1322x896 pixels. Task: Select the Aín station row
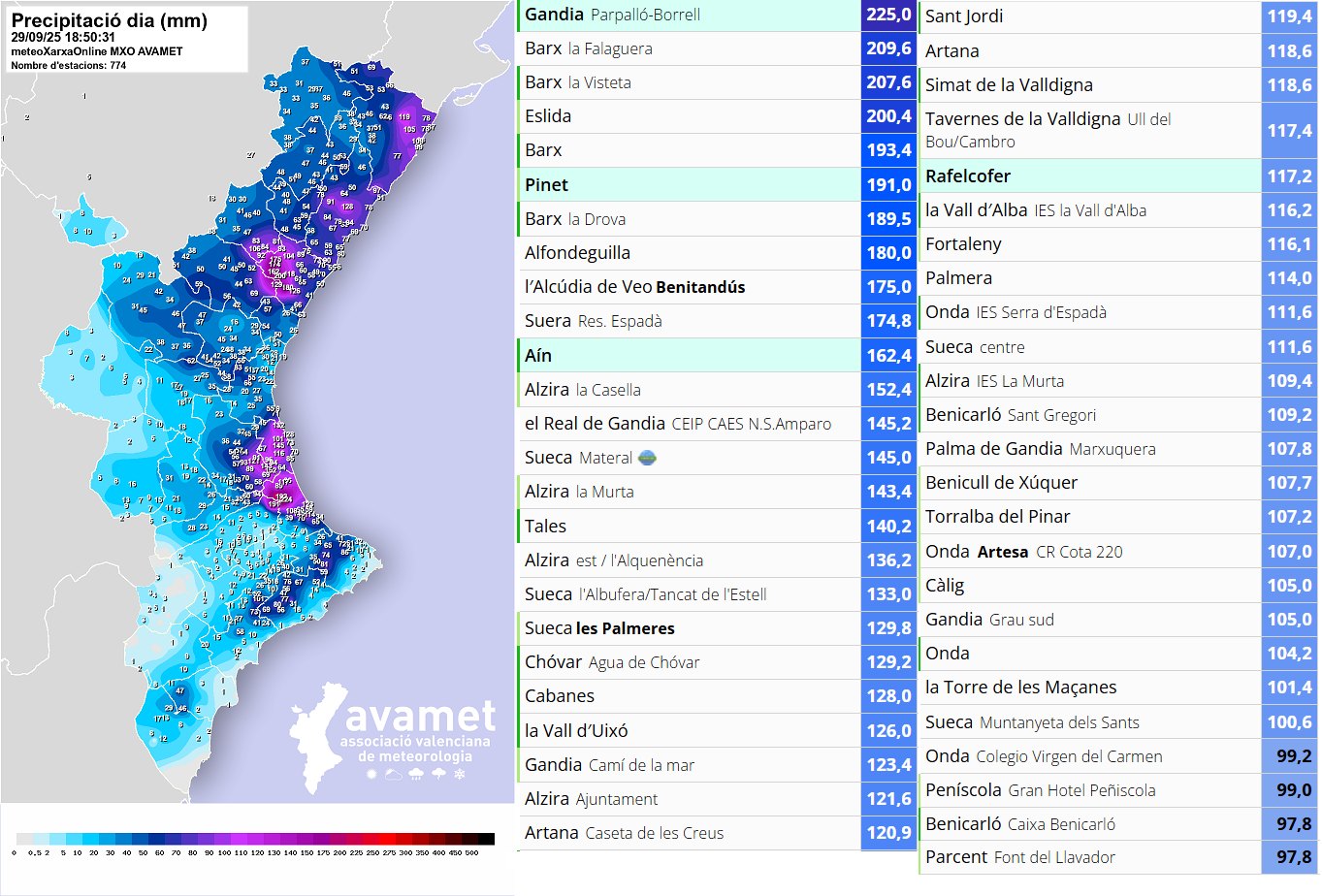tap(716, 355)
